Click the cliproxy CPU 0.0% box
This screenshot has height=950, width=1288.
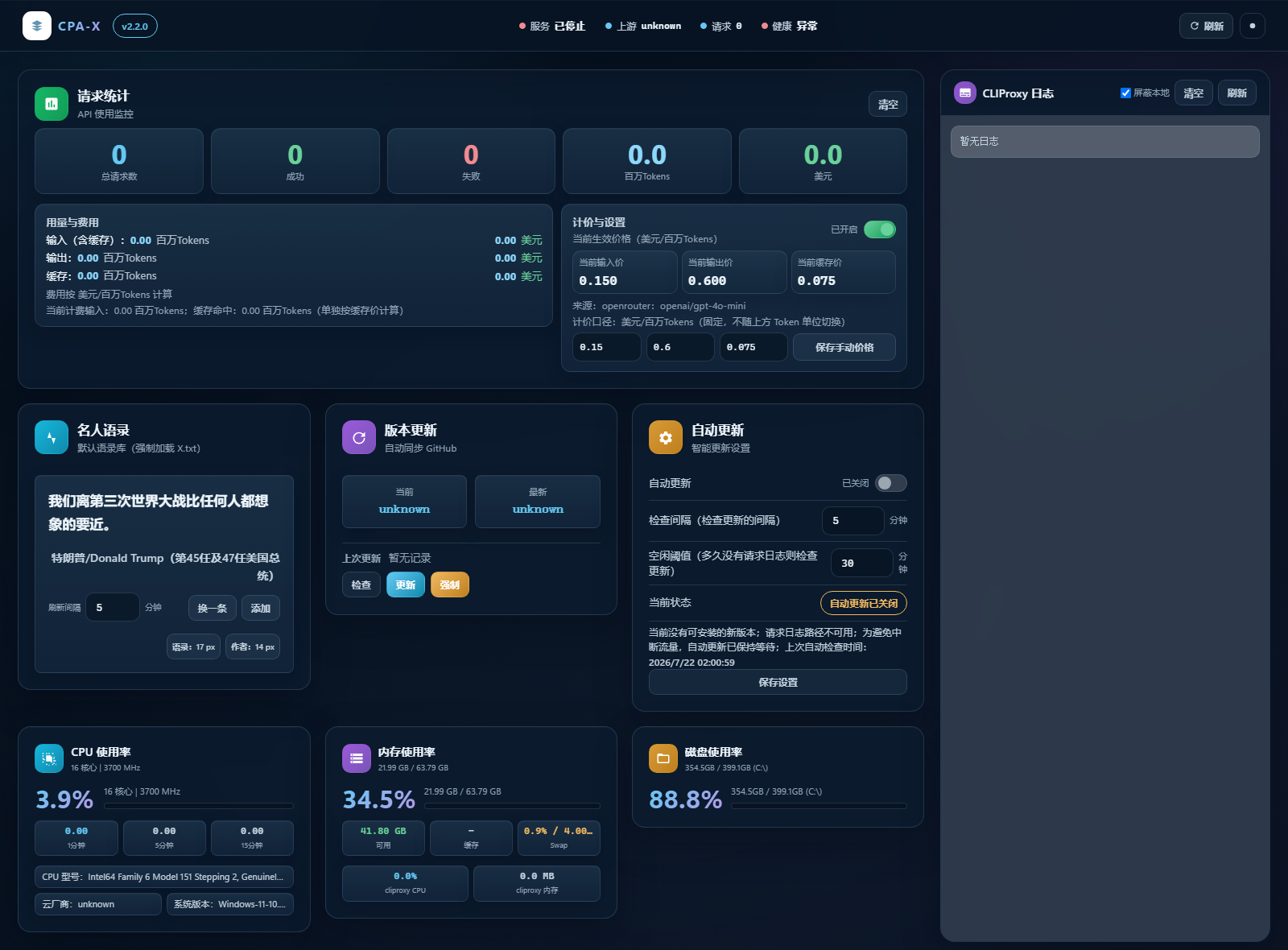click(405, 883)
